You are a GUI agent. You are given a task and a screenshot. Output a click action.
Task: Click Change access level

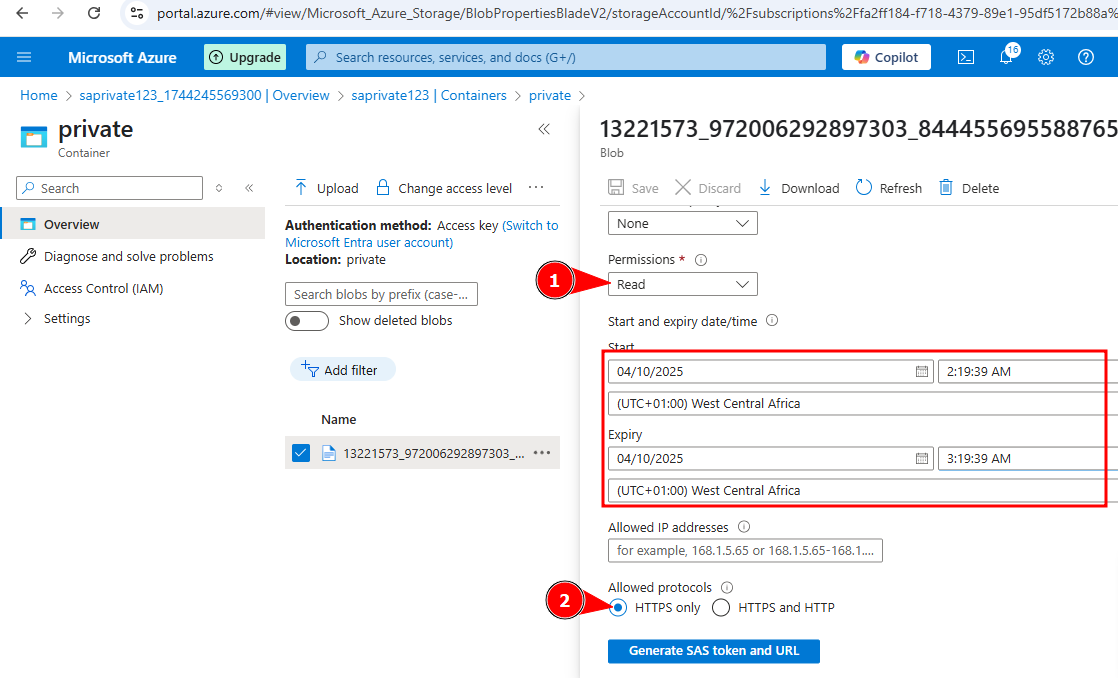(444, 188)
